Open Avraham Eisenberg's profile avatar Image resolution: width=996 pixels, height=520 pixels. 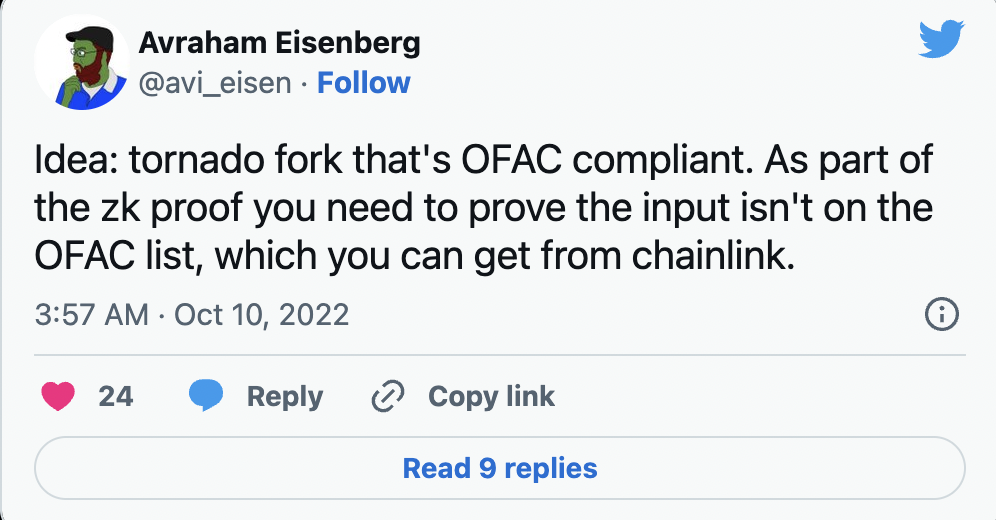[82, 62]
